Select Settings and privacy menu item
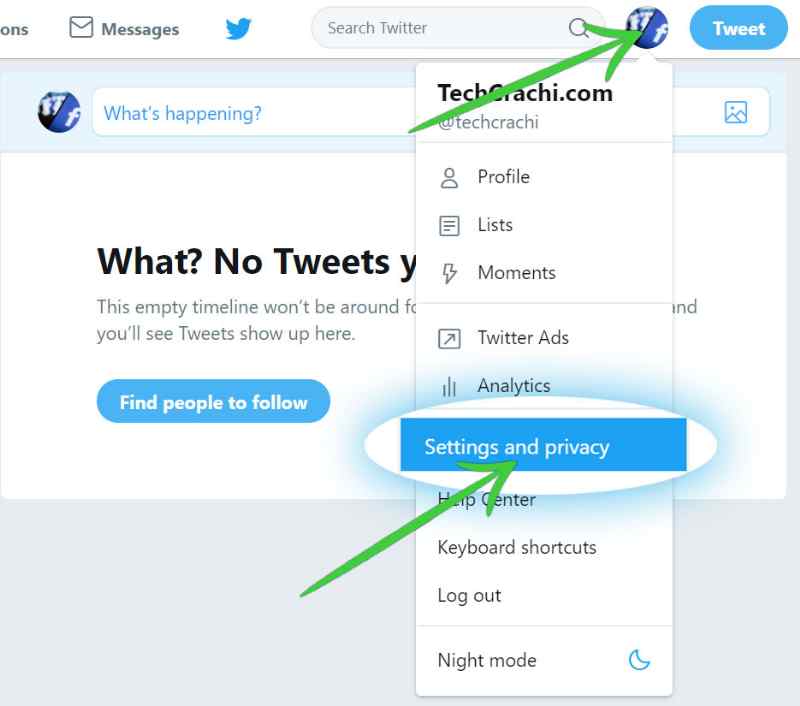Screen dimensions: 800x706 pos(543,445)
